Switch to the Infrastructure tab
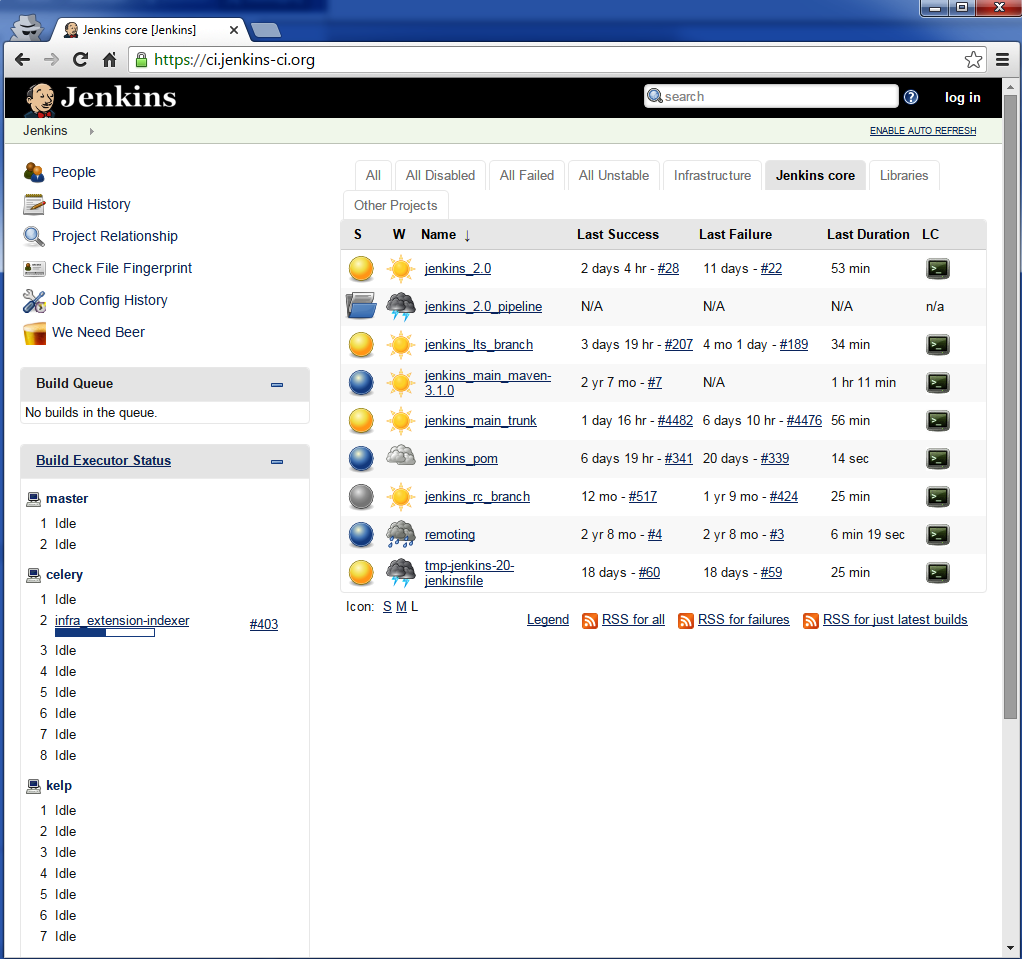Image resolution: width=1022 pixels, height=959 pixels. coord(712,175)
